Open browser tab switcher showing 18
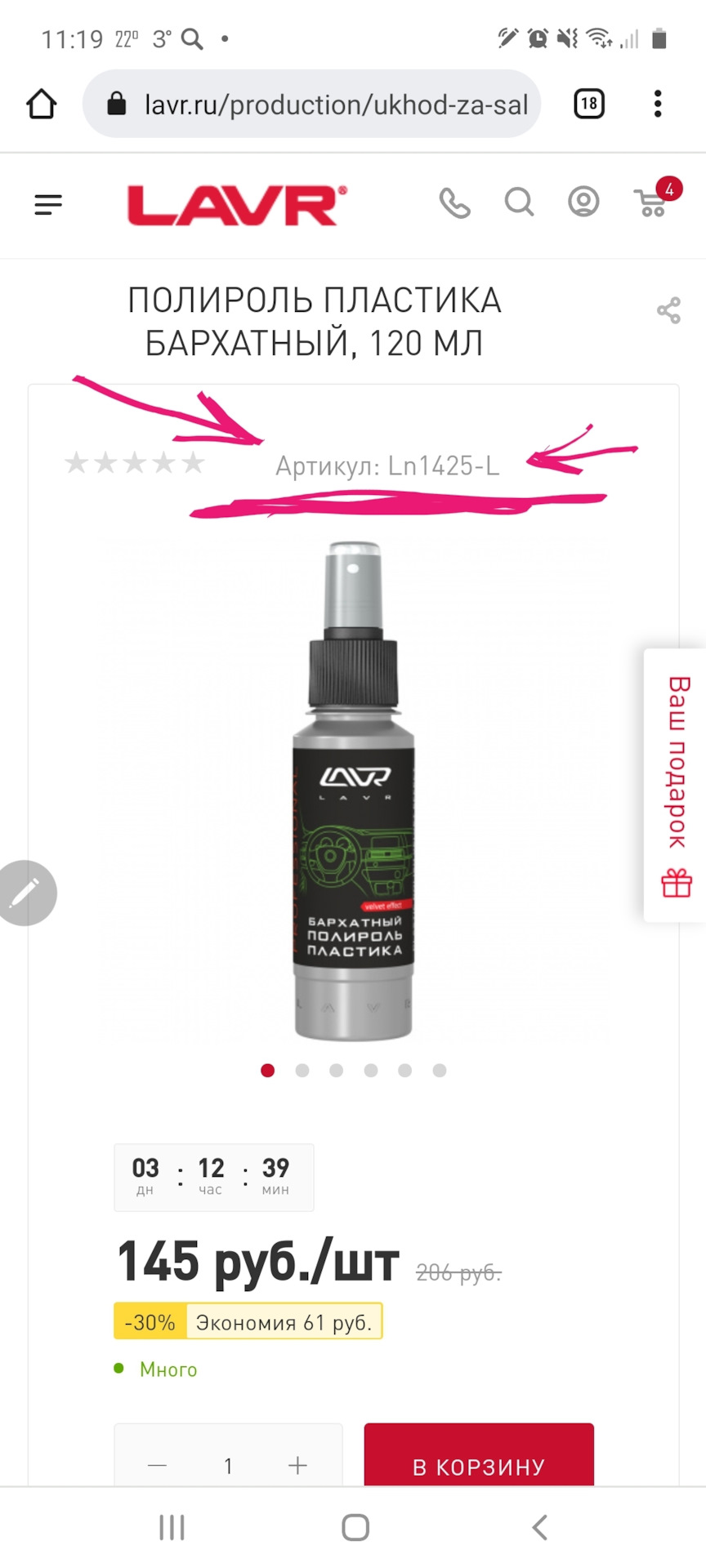Screen dimensions: 706x1568 point(589,104)
